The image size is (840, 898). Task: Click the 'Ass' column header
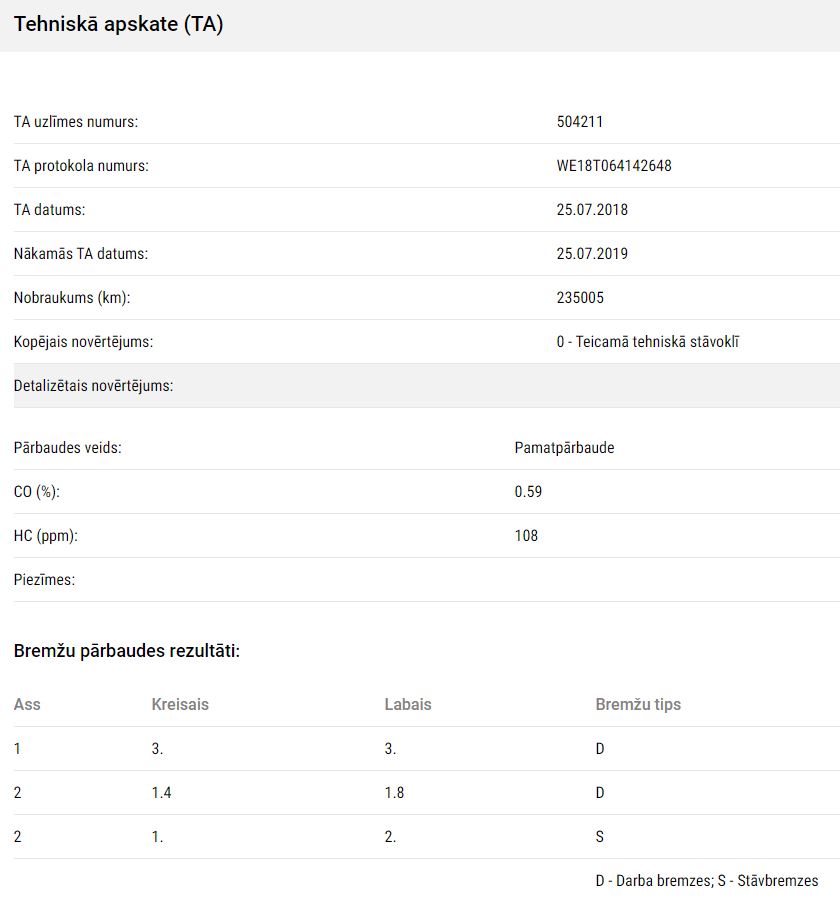click(x=27, y=704)
